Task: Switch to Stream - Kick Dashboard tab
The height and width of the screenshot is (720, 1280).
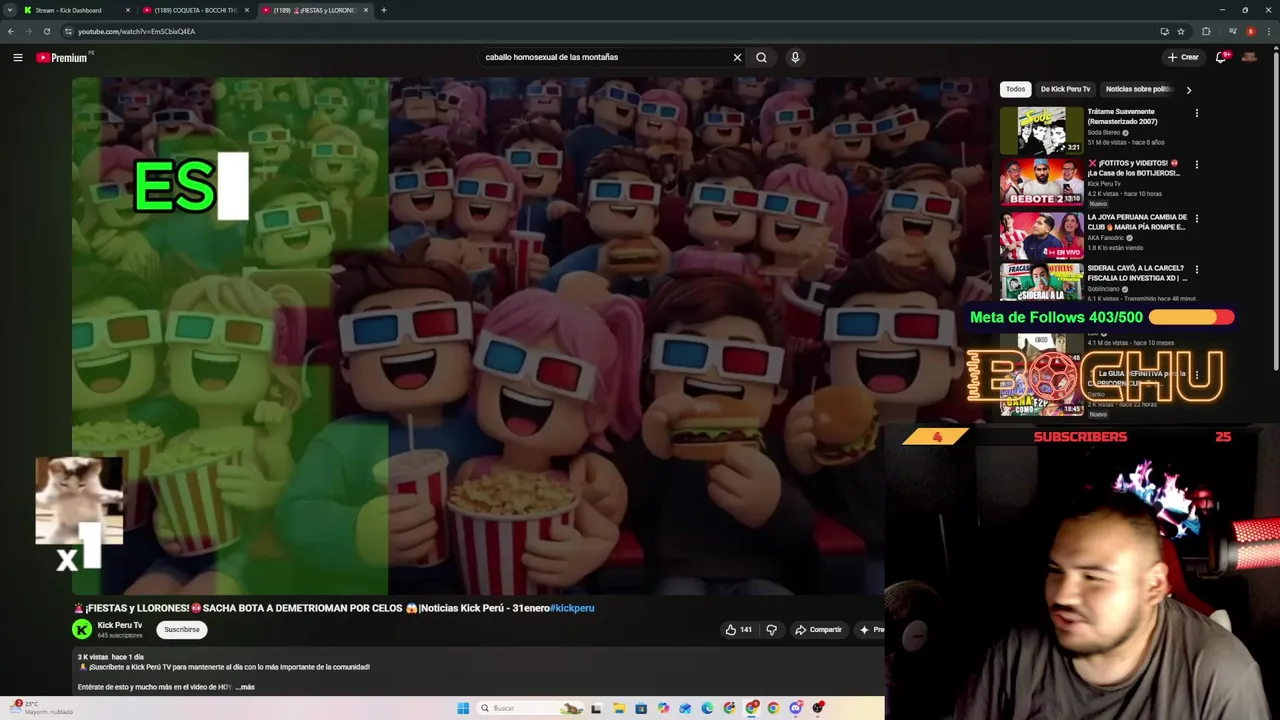Action: click(x=78, y=10)
